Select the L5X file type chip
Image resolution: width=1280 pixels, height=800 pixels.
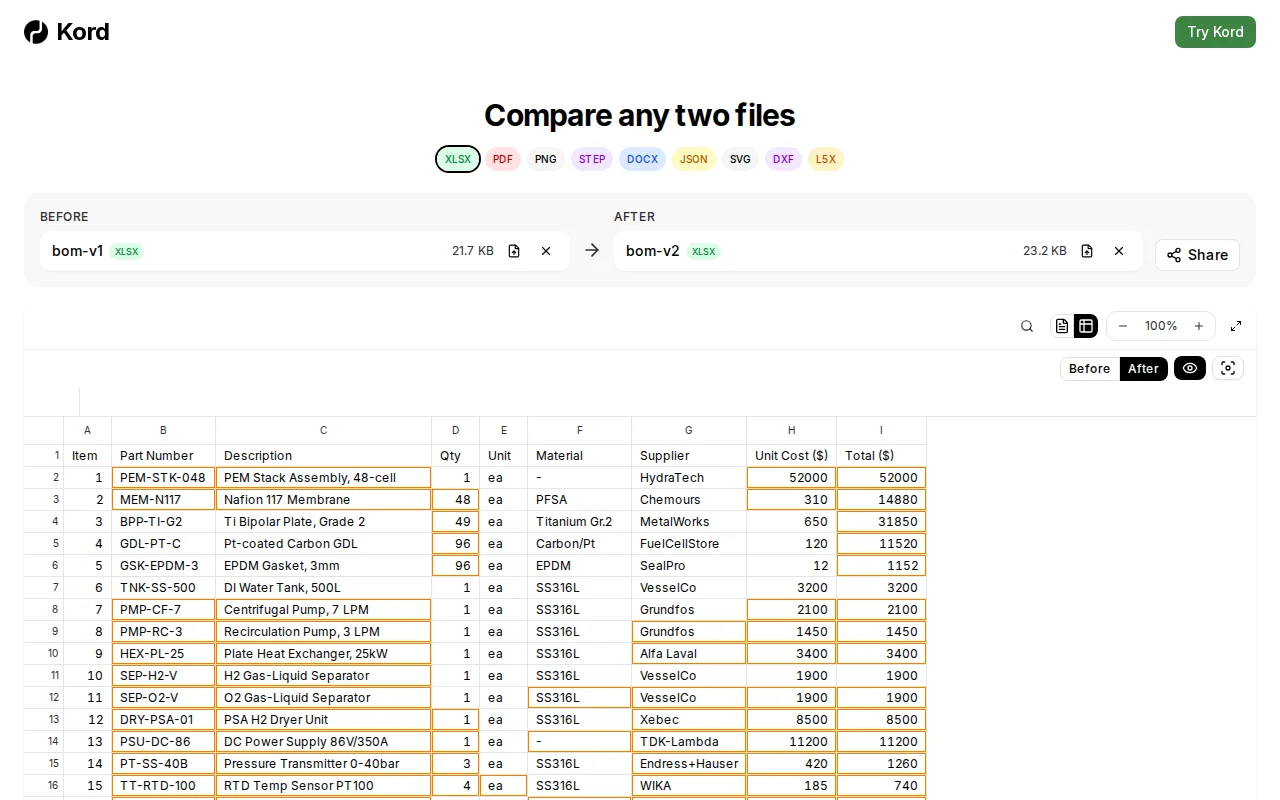tap(826, 159)
